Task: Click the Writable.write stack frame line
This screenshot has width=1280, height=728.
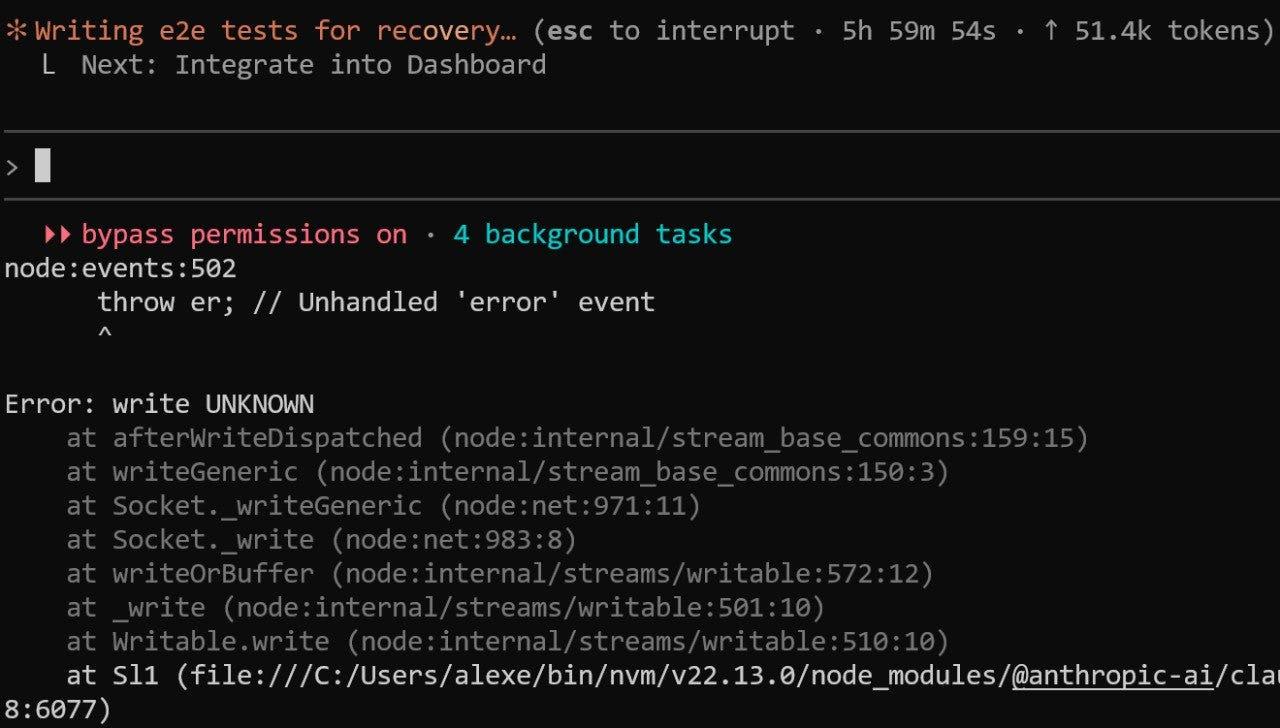Action: coord(507,642)
